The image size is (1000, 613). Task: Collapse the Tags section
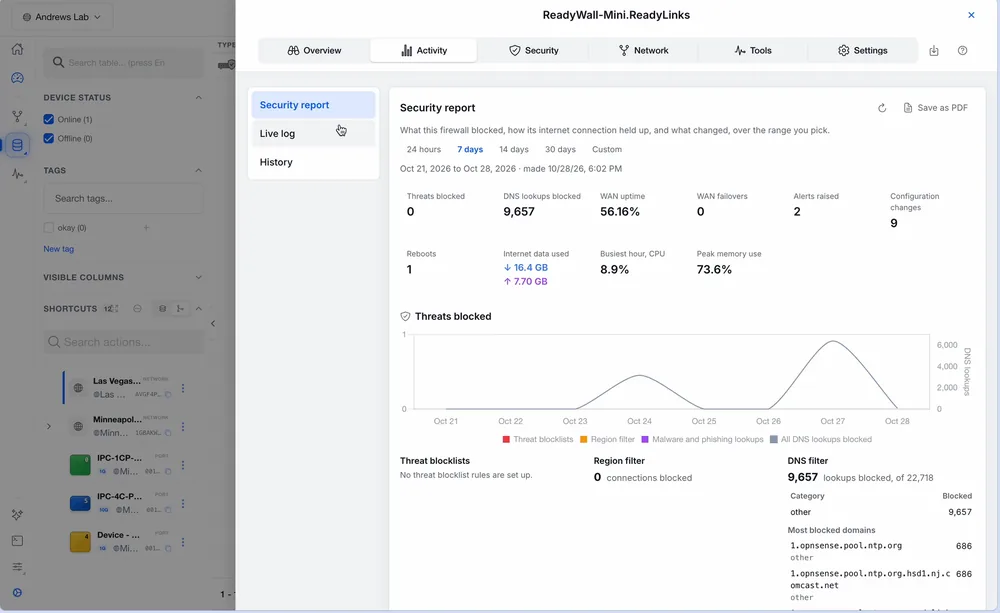click(x=198, y=170)
